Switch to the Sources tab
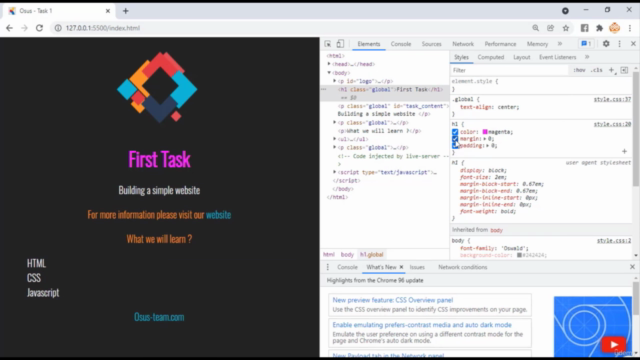Screen dimensions: 640x360 tap(431, 44)
